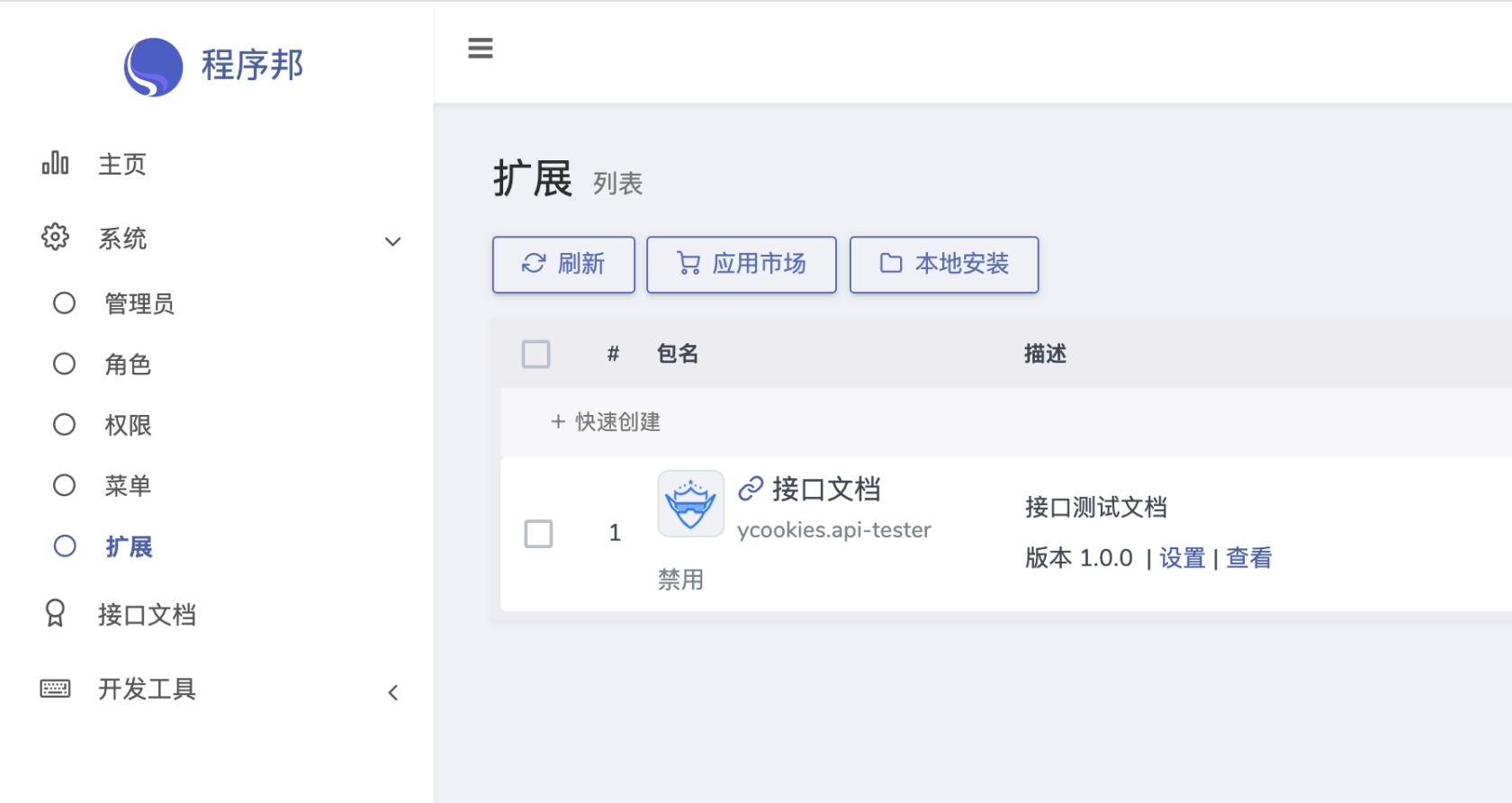This screenshot has width=1512, height=803.
Task: Click the 接口文档 badge icon in sidebar
Action: pyautogui.click(x=55, y=614)
